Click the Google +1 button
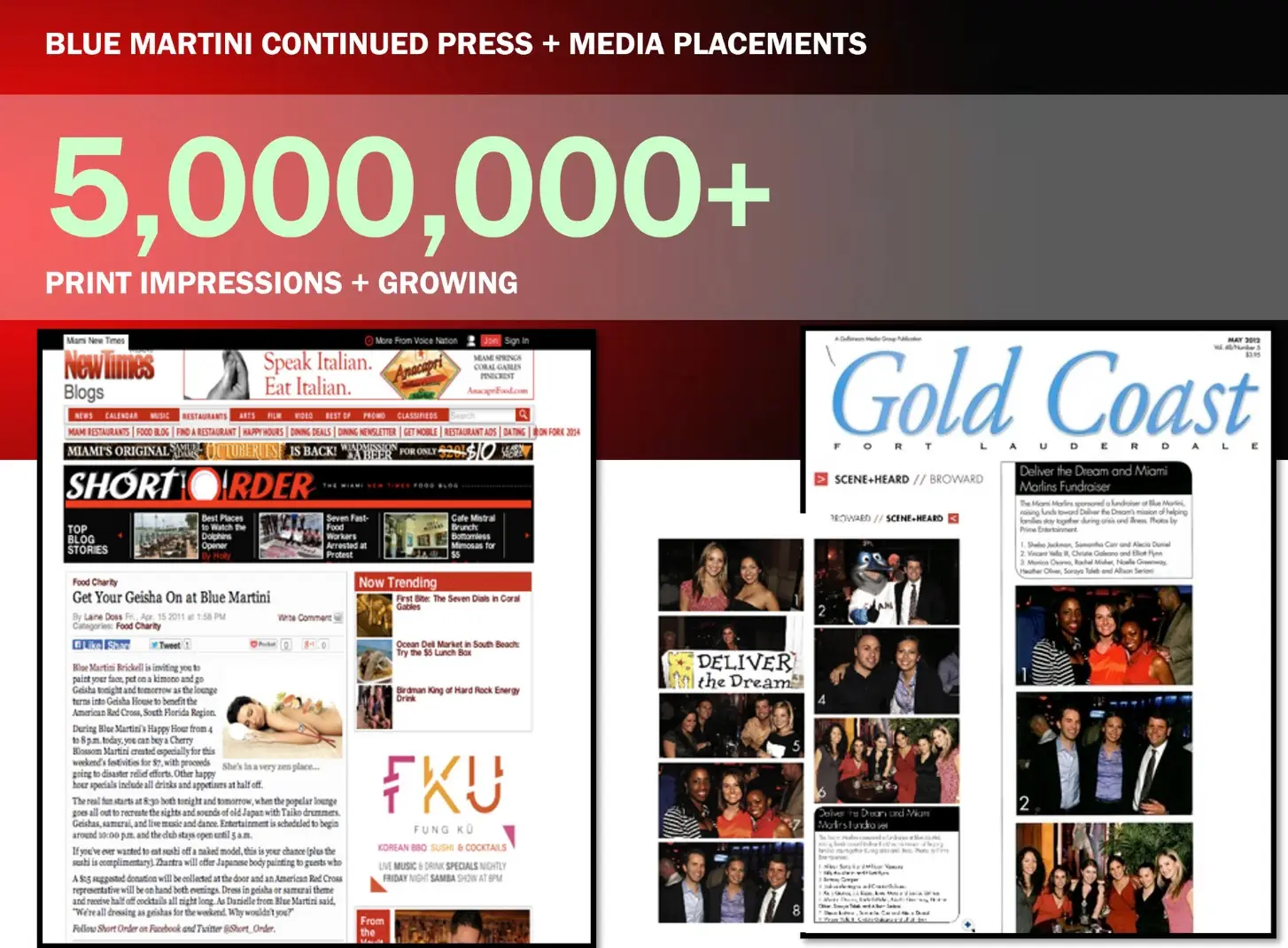The width and height of the screenshot is (1288, 948). [x=310, y=645]
